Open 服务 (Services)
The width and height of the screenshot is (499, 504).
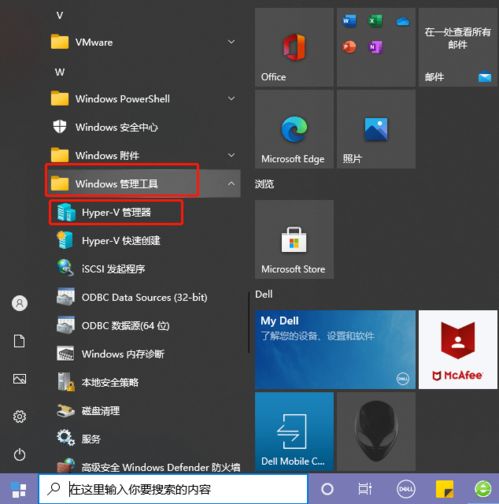[144, 439]
